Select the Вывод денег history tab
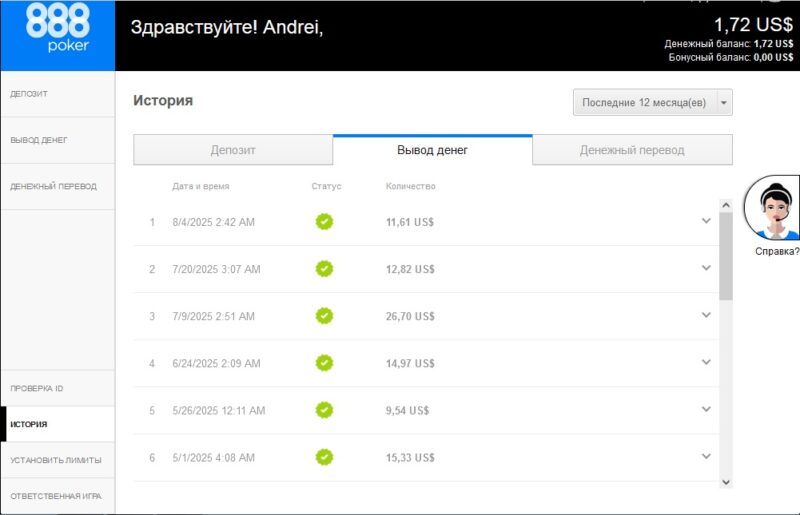The height and width of the screenshot is (515, 800). pyautogui.click(x=432, y=150)
